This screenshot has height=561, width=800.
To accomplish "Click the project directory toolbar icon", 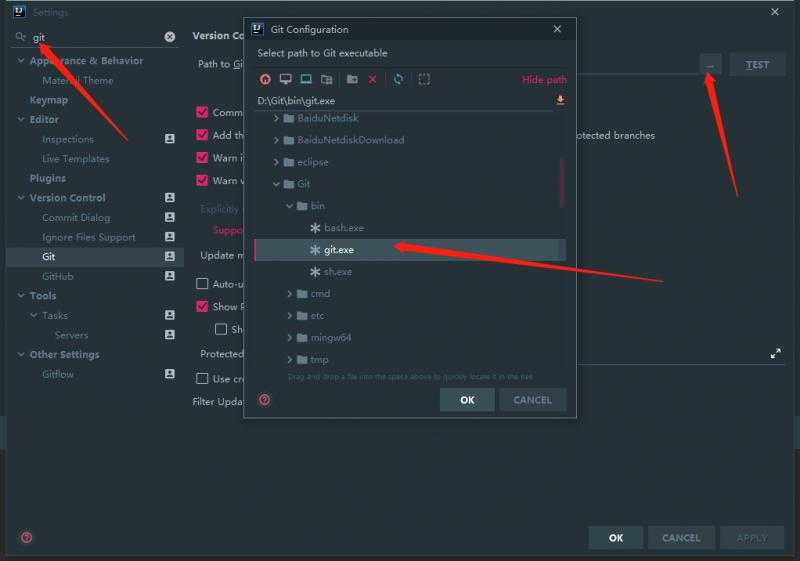I will coord(306,79).
